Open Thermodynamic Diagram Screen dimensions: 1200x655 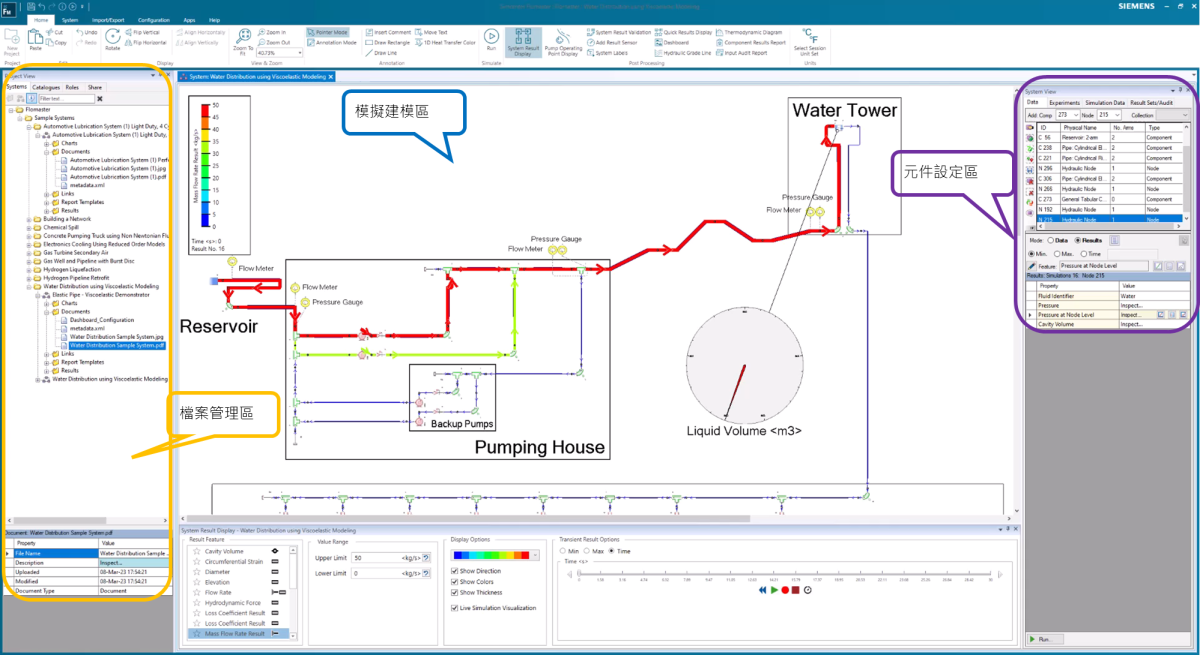tap(749, 33)
